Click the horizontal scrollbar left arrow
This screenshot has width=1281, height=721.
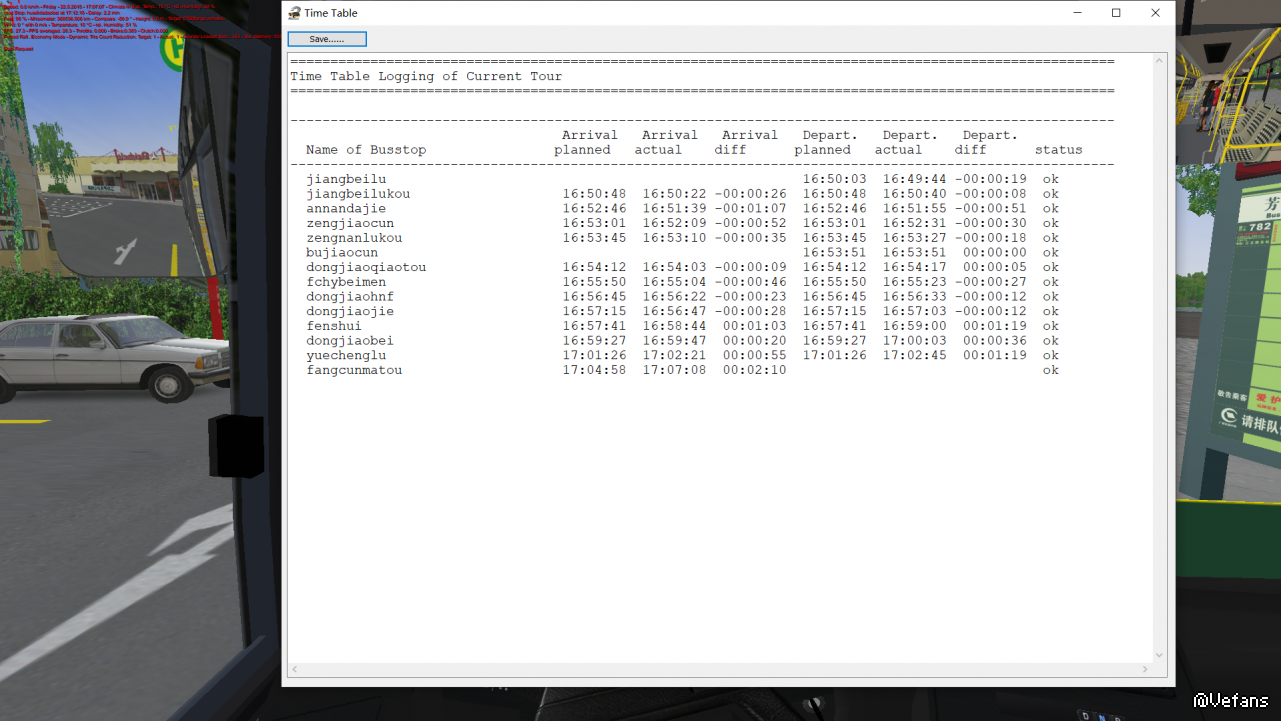pos(295,669)
